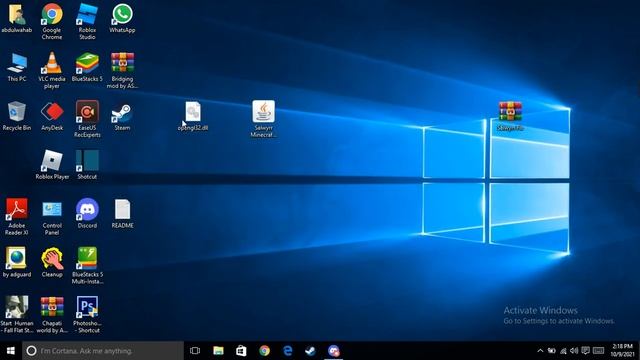640x360 pixels.
Task: Select the Chapati world archive icon
Action: pyautogui.click(x=52, y=307)
